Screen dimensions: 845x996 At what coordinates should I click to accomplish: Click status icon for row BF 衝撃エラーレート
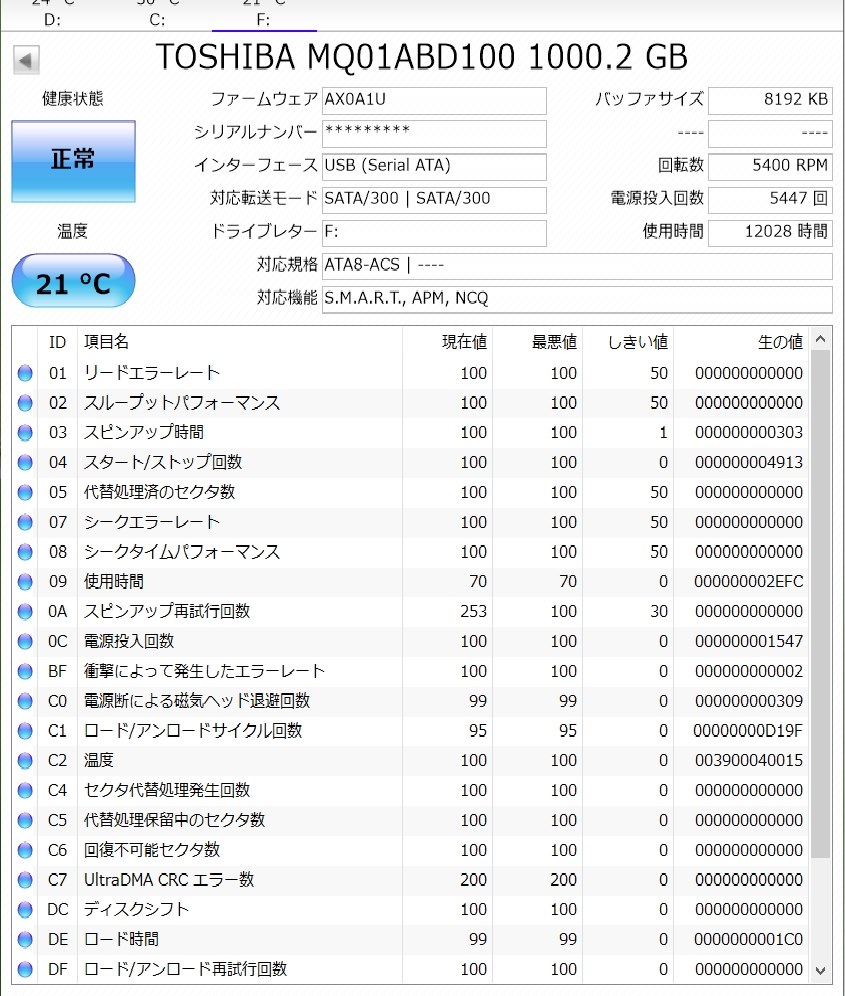click(25, 671)
